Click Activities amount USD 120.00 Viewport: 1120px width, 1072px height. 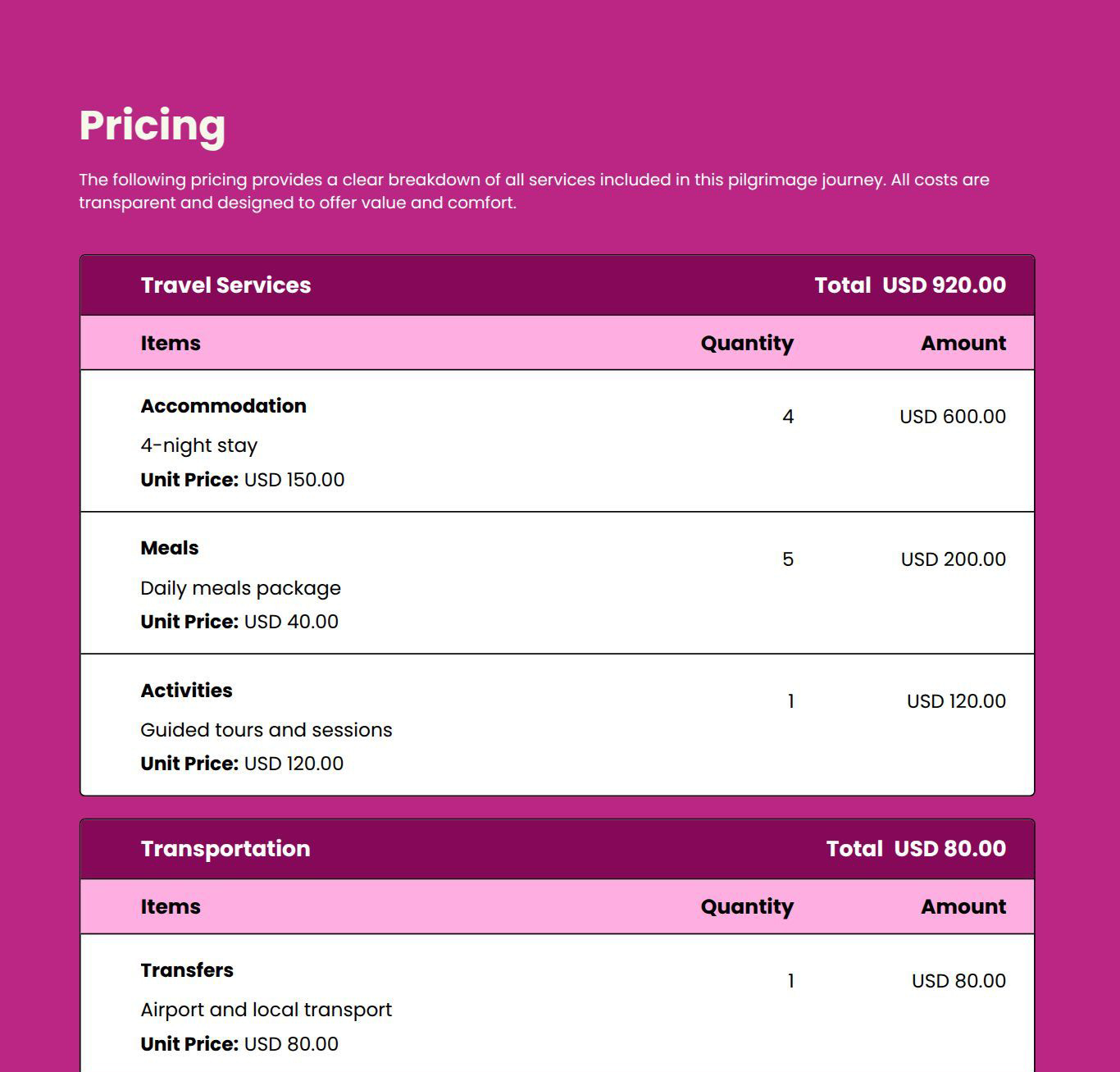[956, 701]
